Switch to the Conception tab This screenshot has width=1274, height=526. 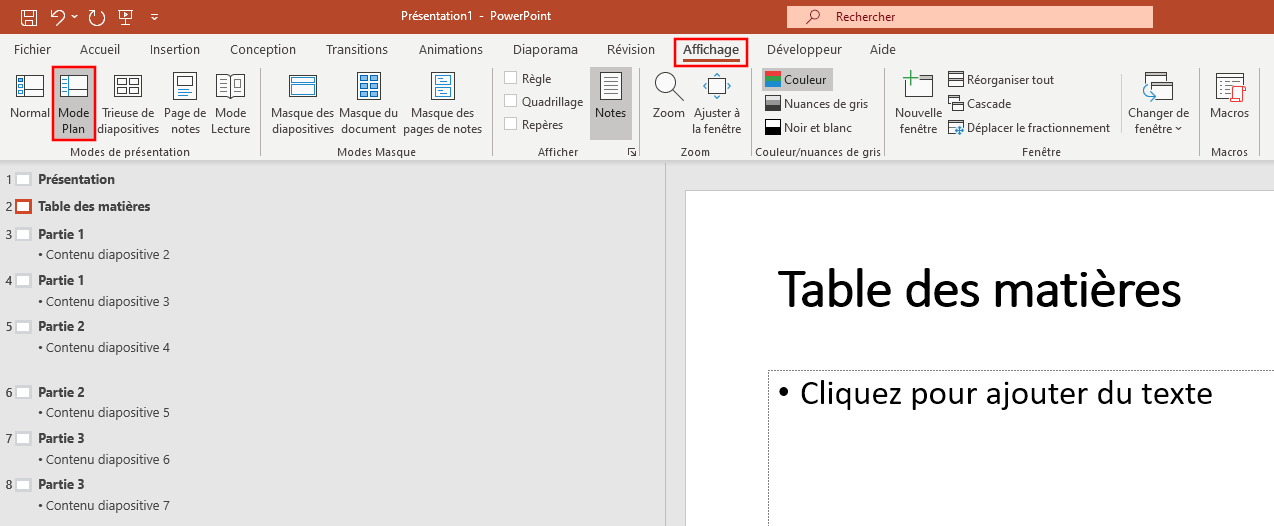pos(263,49)
